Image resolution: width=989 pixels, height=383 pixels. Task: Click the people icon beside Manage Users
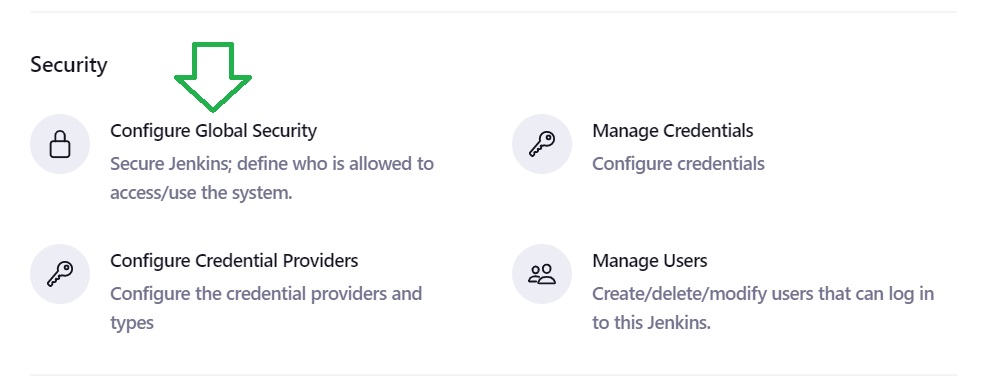click(542, 274)
